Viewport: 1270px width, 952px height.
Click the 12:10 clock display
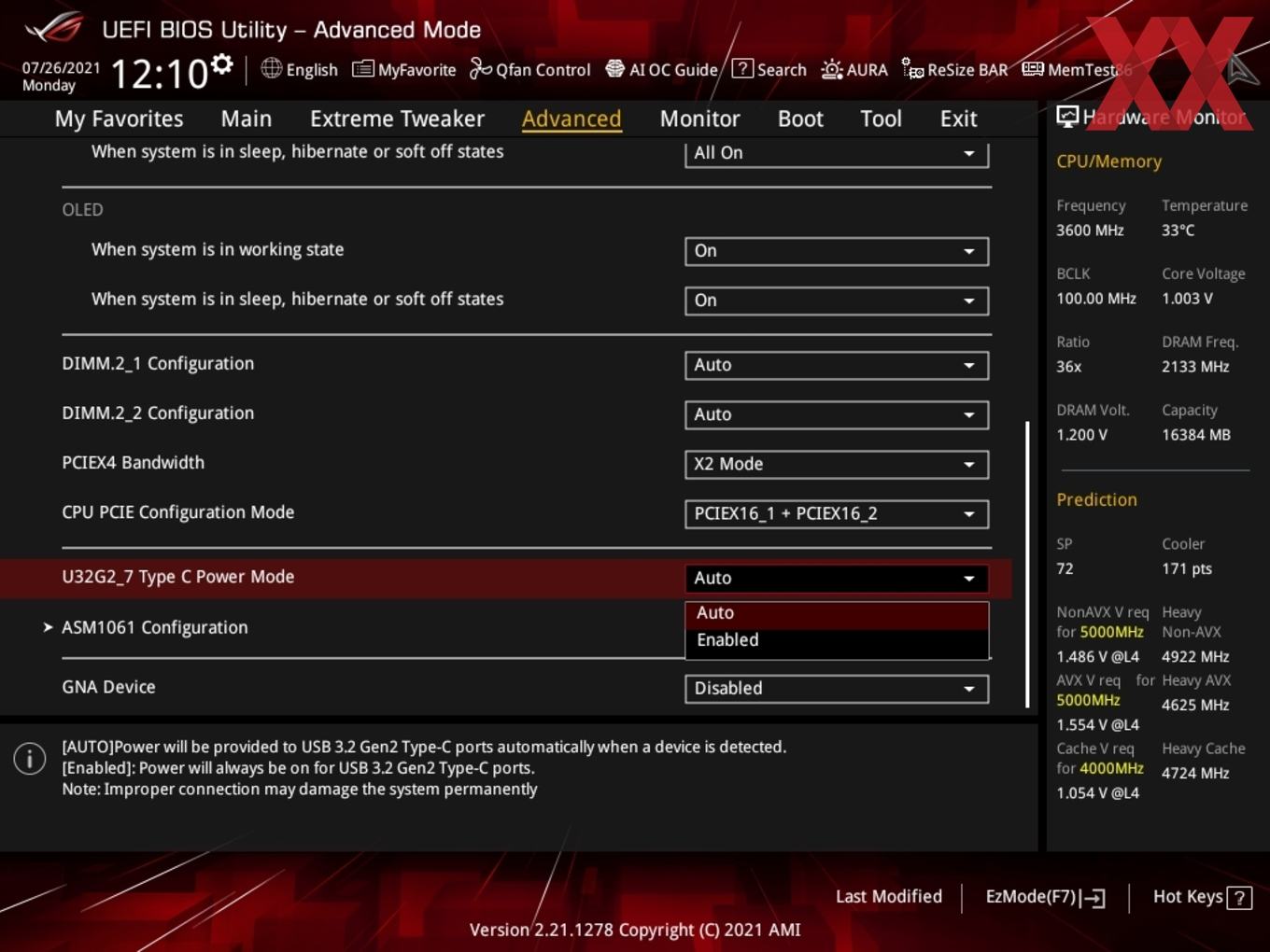point(159,73)
